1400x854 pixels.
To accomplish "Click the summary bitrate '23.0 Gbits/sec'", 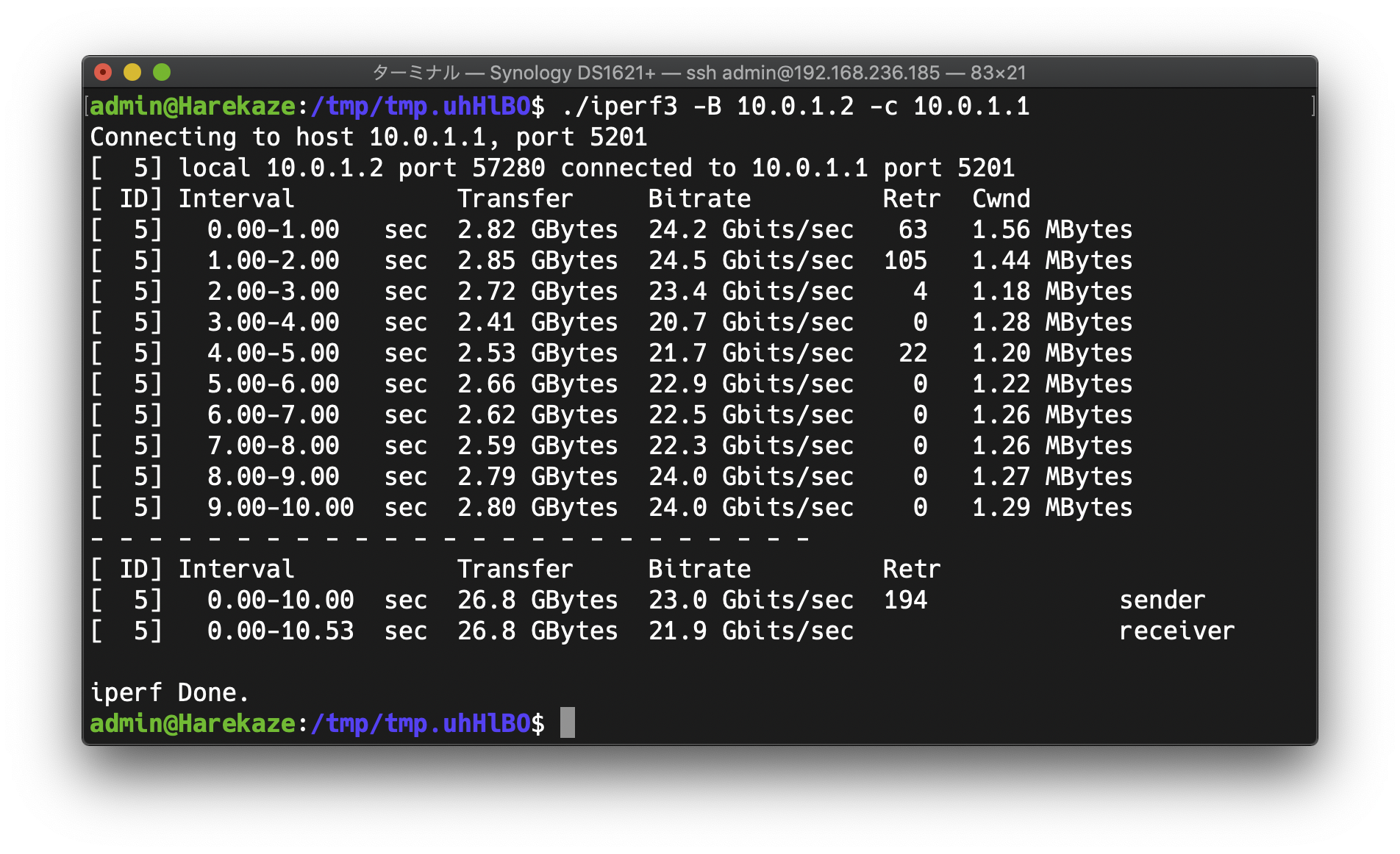I will pyautogui.click(x=751, y=600).
